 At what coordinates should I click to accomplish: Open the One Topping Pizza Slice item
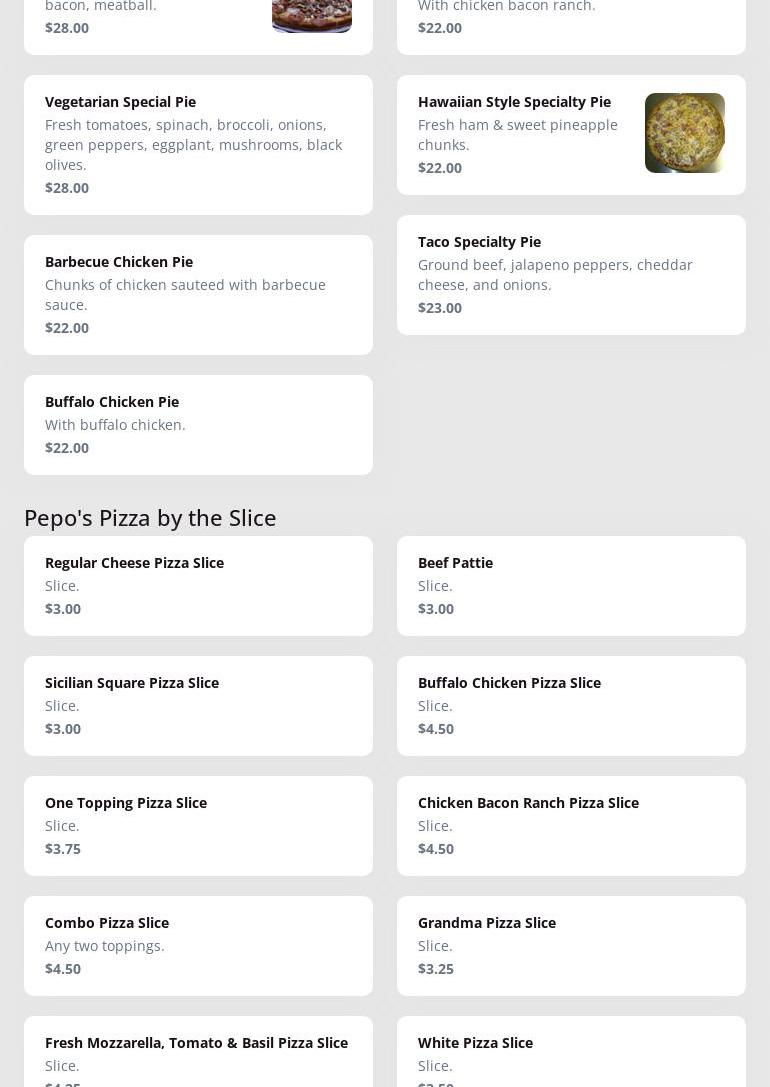pos(198,826)
